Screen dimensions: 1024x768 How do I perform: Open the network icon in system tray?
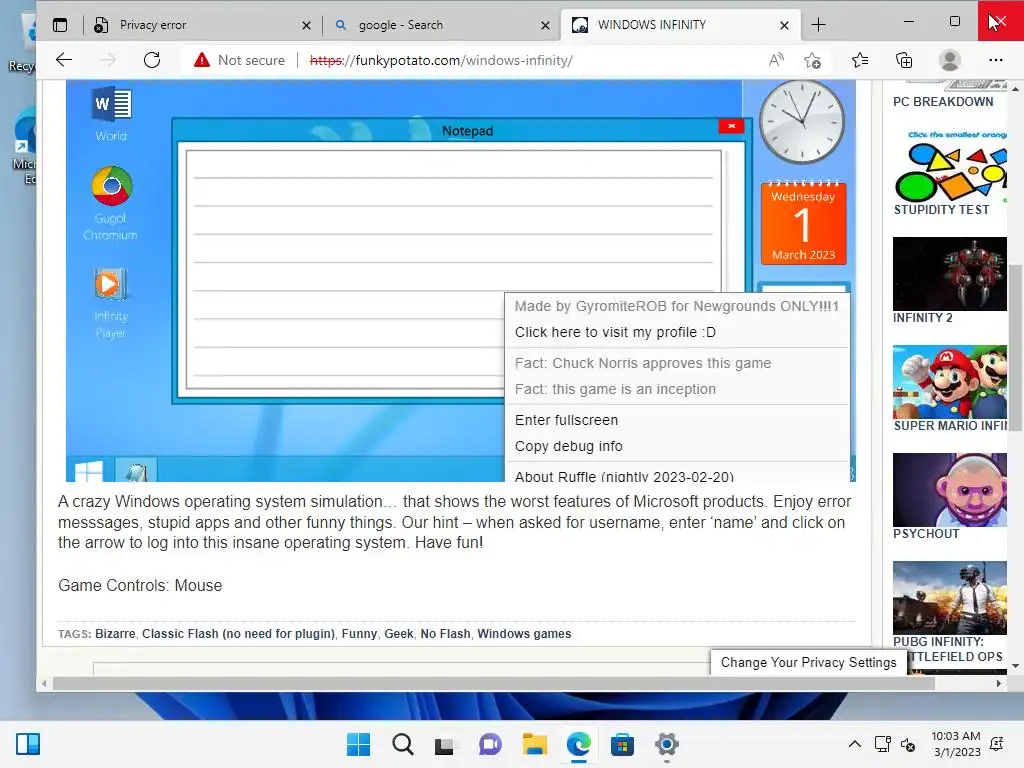coord(882,744)
